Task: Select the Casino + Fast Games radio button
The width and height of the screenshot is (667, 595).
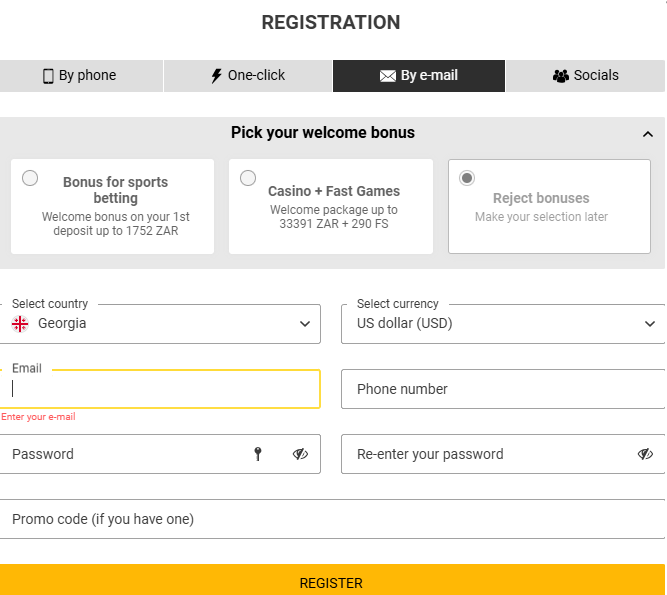Action: [x=248, y=178]
